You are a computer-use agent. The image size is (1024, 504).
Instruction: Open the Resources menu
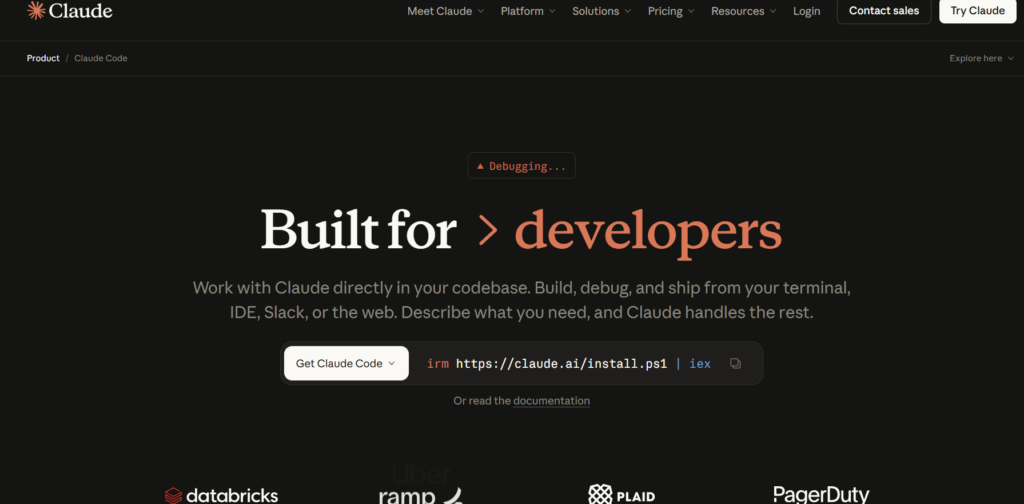pos(744,11)
